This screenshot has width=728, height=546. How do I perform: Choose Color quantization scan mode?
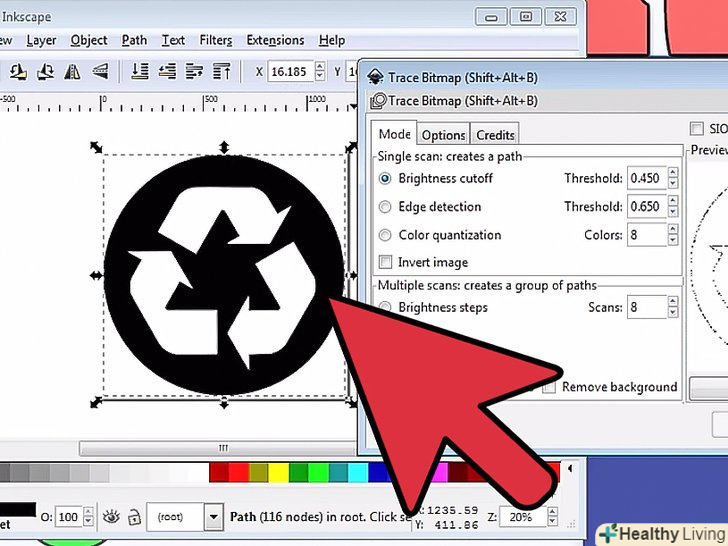(x=385, y=235)
